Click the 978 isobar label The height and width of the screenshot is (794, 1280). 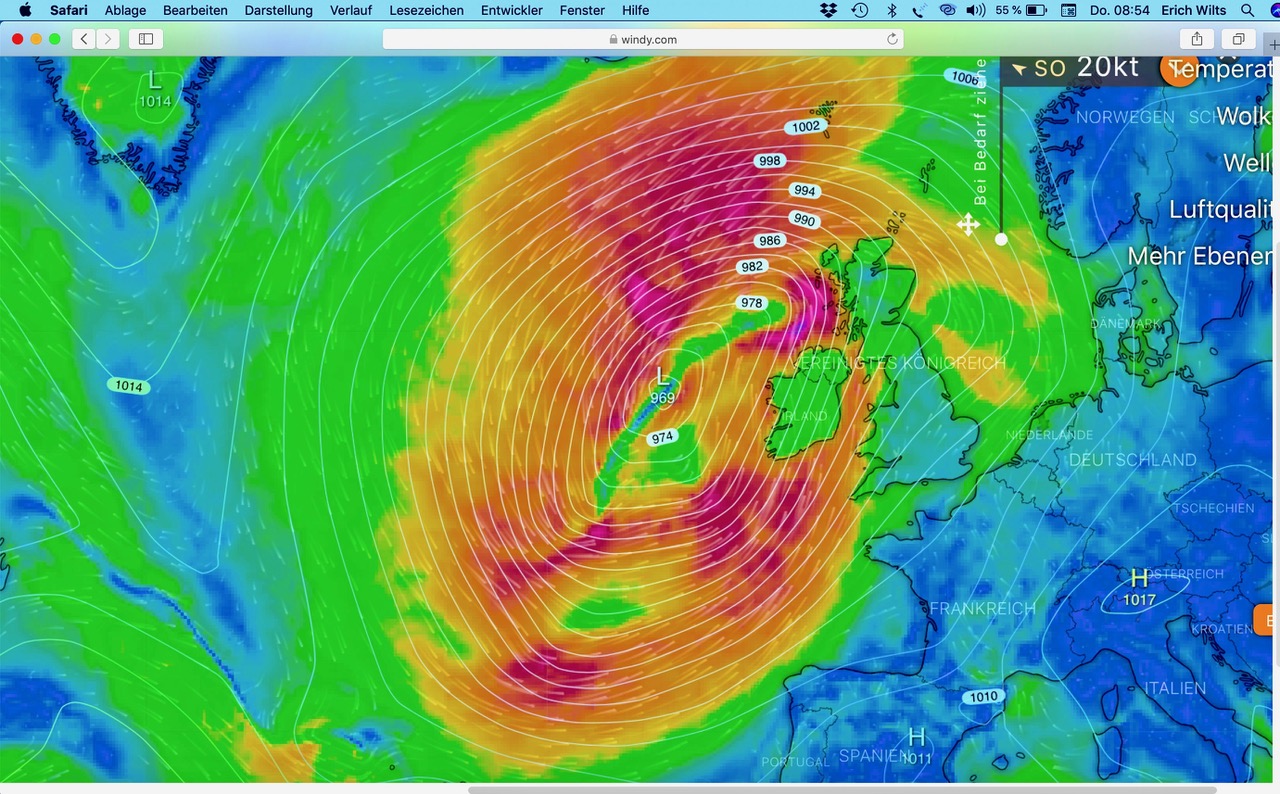coord(752,303)
